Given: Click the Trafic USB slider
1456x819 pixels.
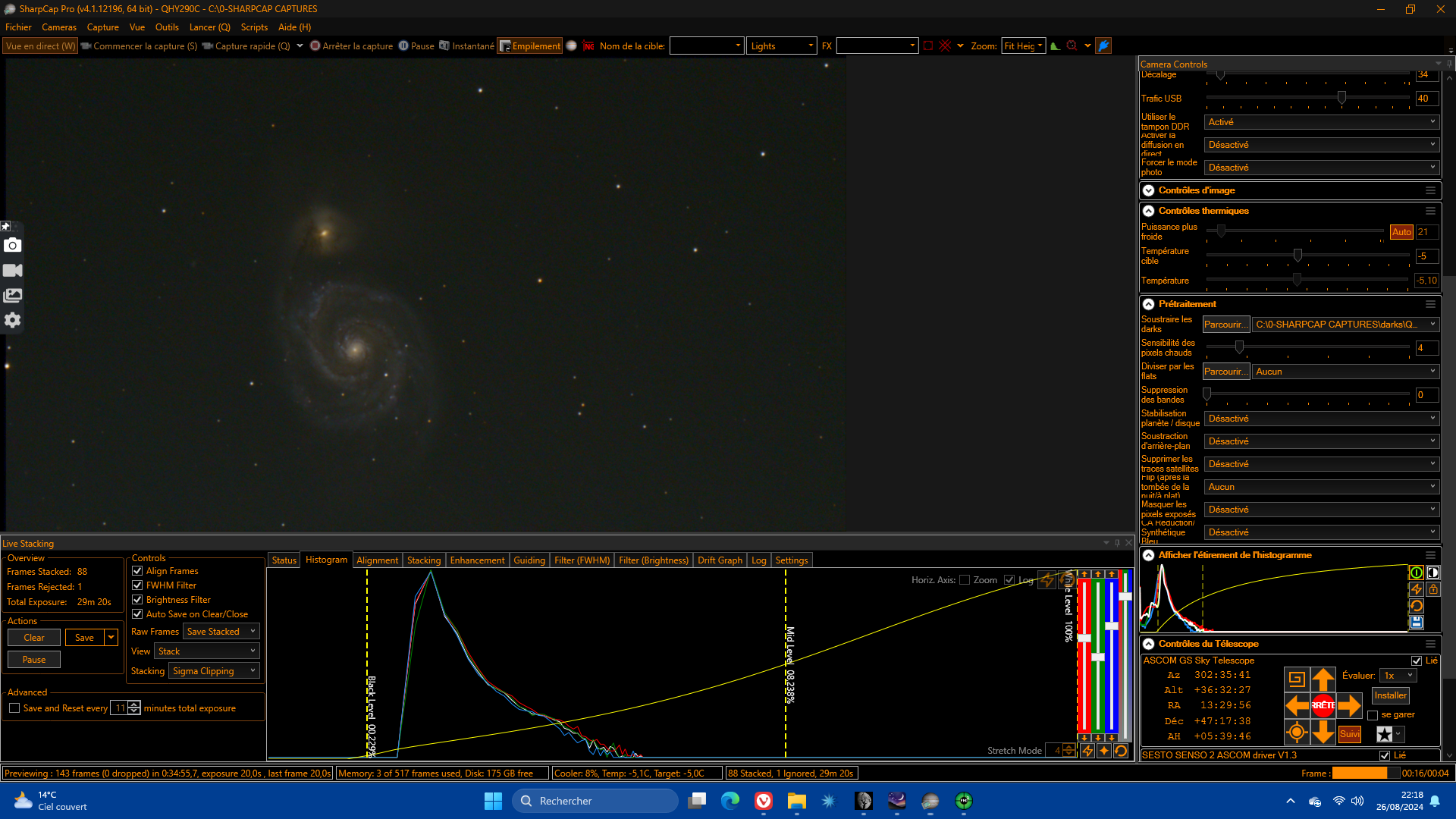Looking at the screenshot, I should click(1308, 98).
